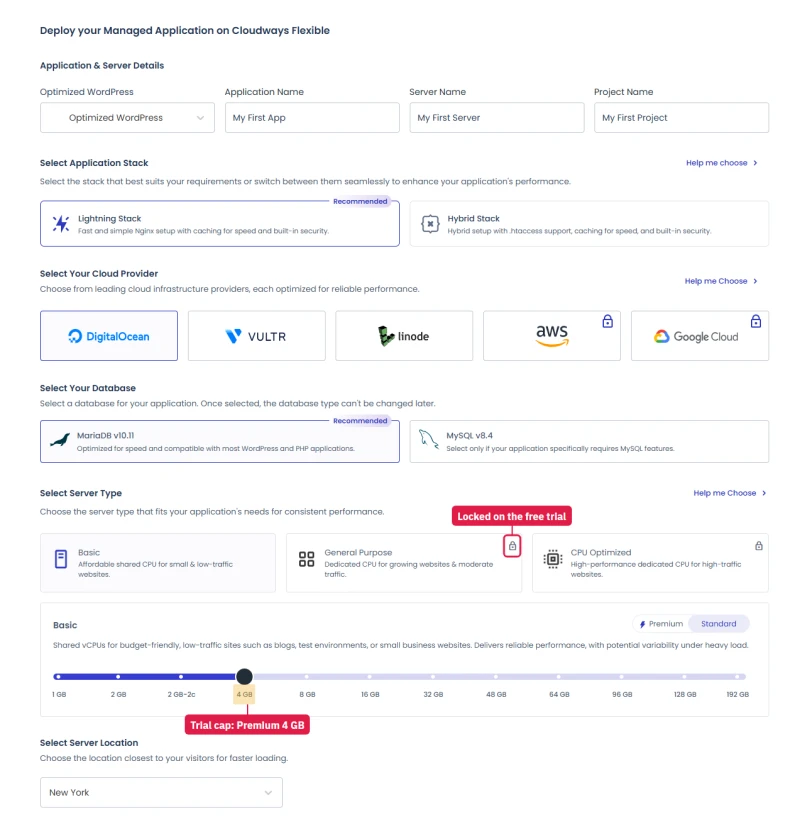Click the Google Cloud logo
Viewport: 800px width, 822px height.
pyautogui.click(x=696, y=337)
